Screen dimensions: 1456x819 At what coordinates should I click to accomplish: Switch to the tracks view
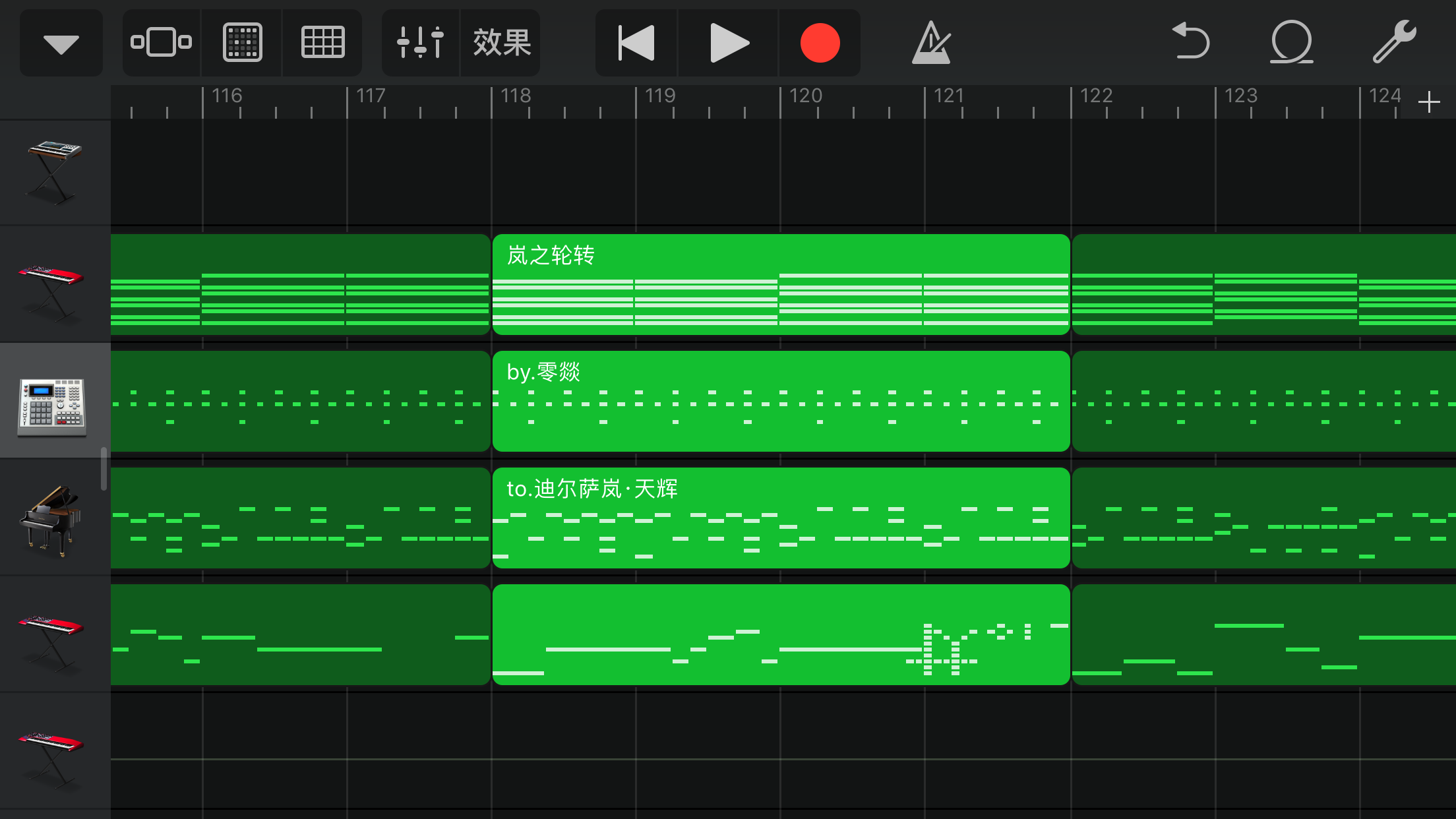(322, 43)
